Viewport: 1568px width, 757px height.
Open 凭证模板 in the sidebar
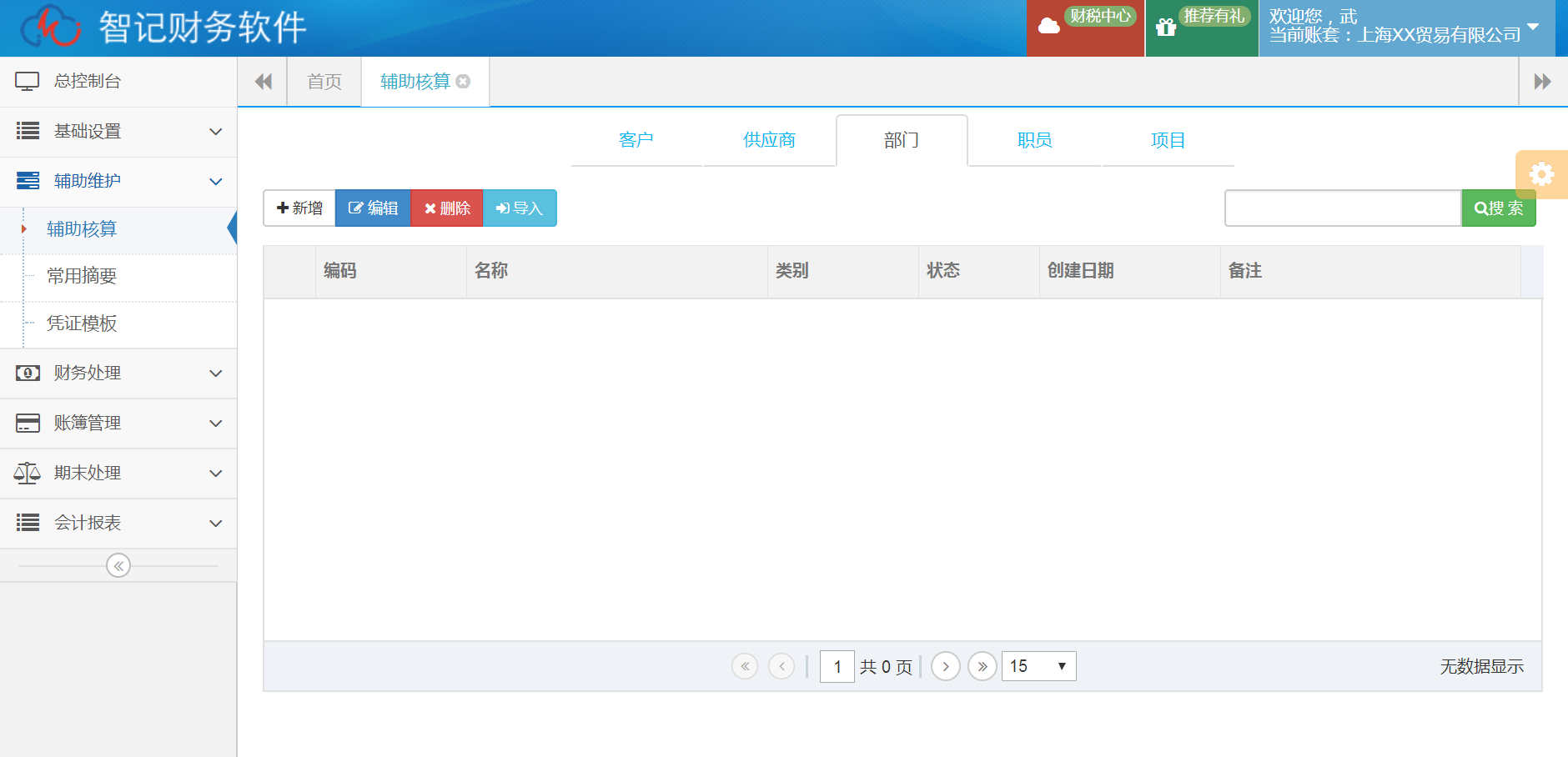point(82,323)
